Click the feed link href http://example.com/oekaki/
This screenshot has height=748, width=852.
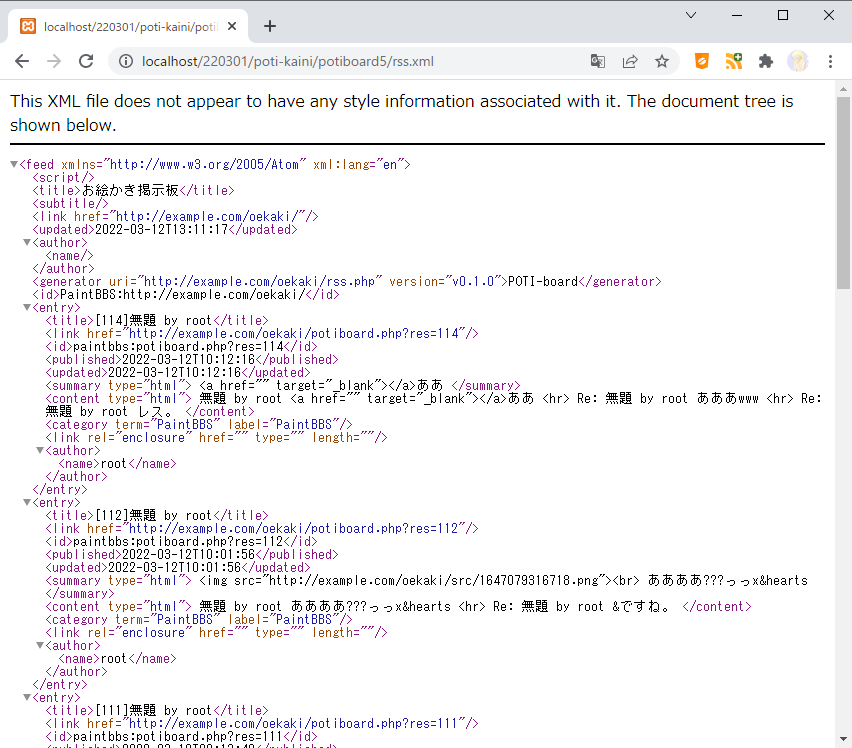207,216
